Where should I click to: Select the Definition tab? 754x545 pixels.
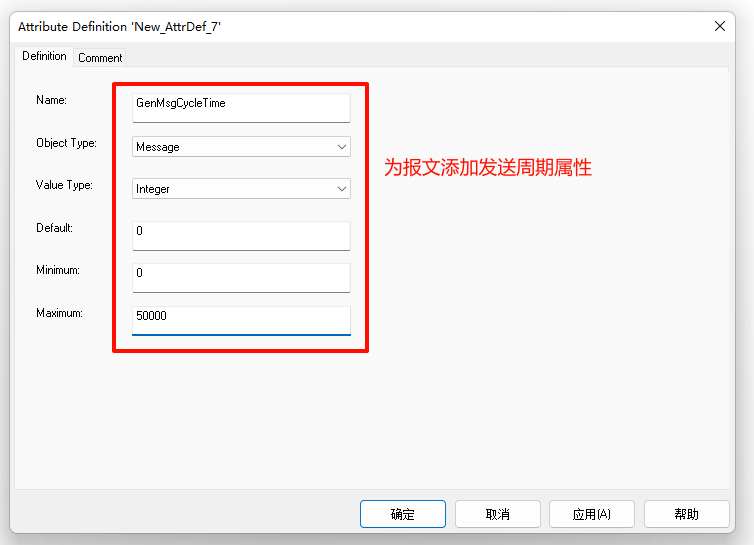(x=44, y=56)
